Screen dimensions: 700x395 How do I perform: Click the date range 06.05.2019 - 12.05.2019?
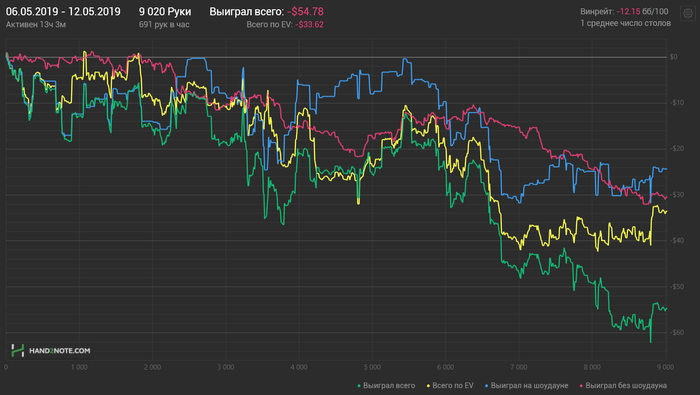(x=63, y=12)
